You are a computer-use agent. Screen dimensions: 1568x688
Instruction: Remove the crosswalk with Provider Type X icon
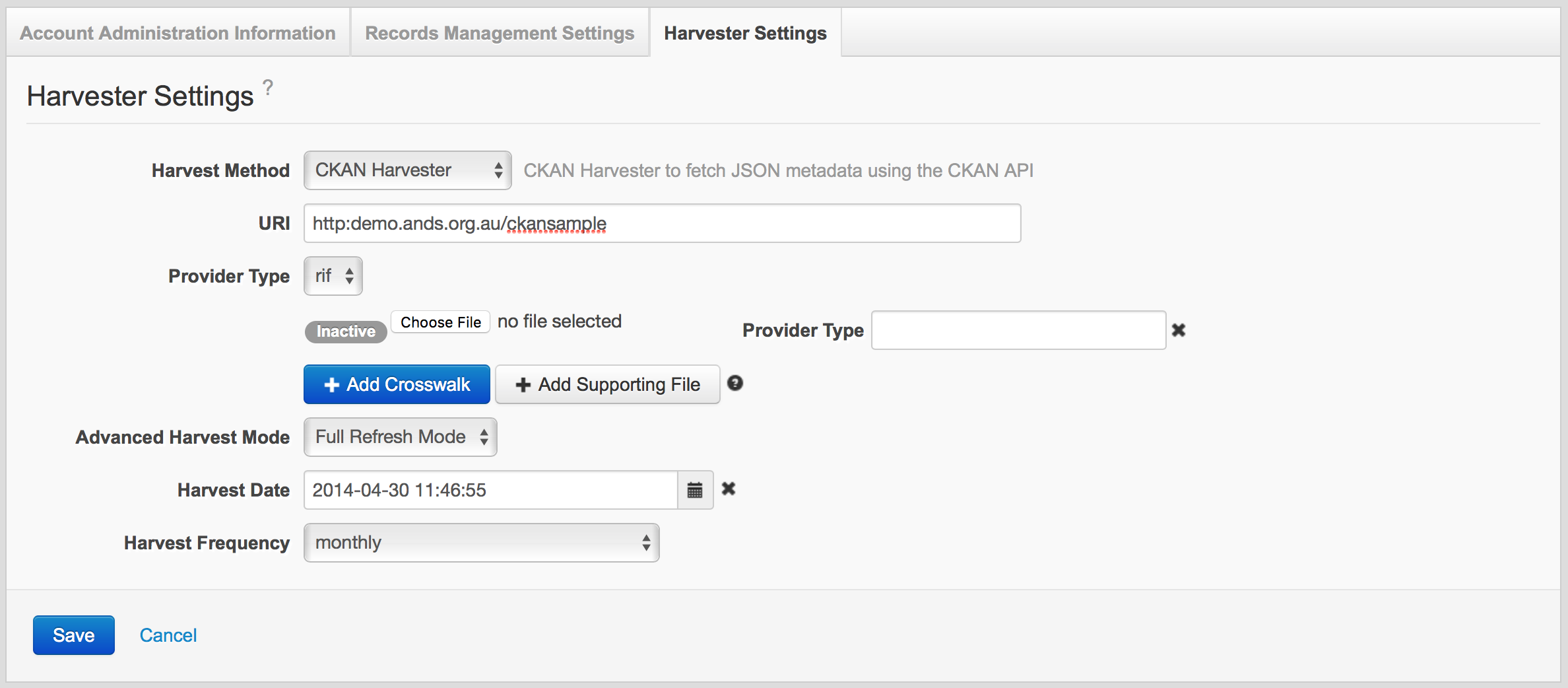(x=1179, y=330)
